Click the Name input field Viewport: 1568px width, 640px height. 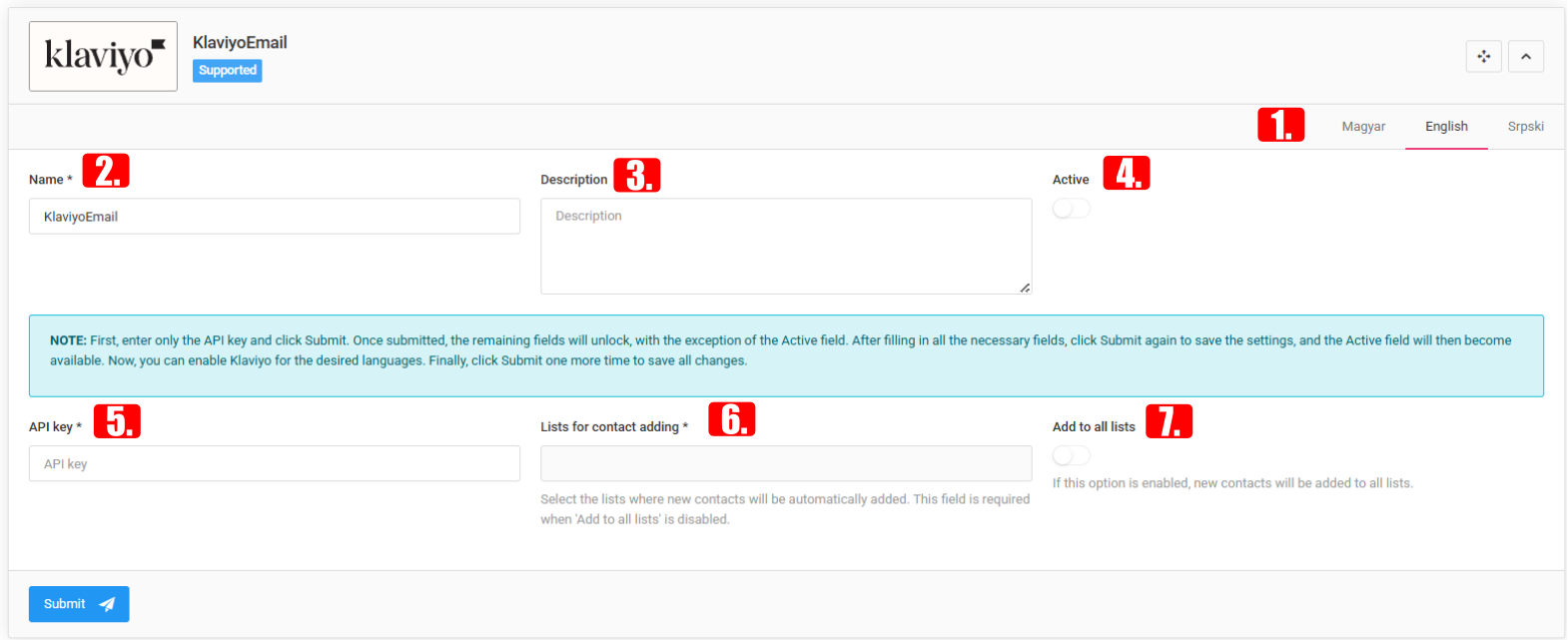tap(275, 217)
